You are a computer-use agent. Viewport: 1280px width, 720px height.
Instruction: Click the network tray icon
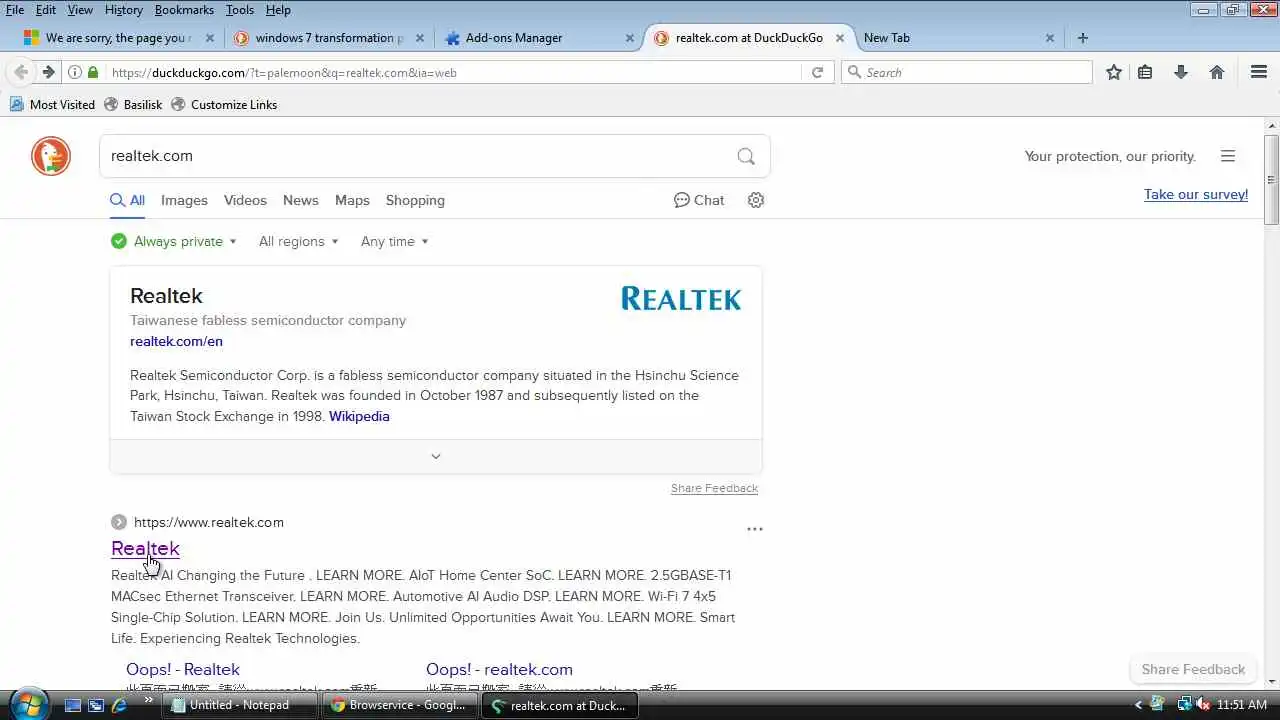tap(1183, 705)
